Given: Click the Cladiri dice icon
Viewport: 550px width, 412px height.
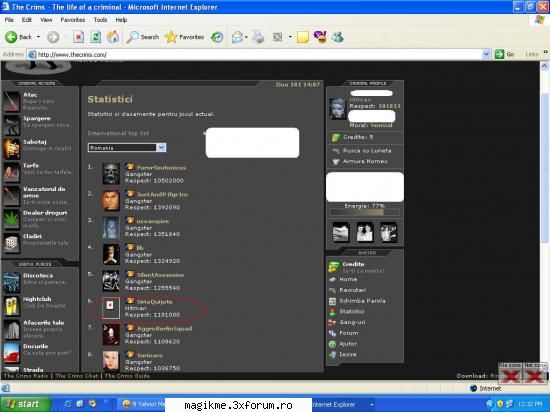Looking at the screenshot, I should [x=12, y=243].
